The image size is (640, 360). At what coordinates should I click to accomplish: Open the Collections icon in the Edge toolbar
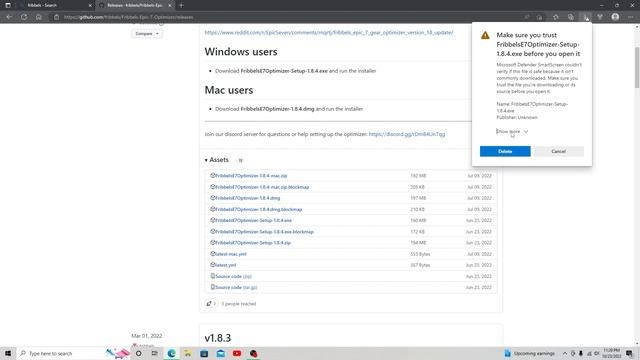(571, 17)
